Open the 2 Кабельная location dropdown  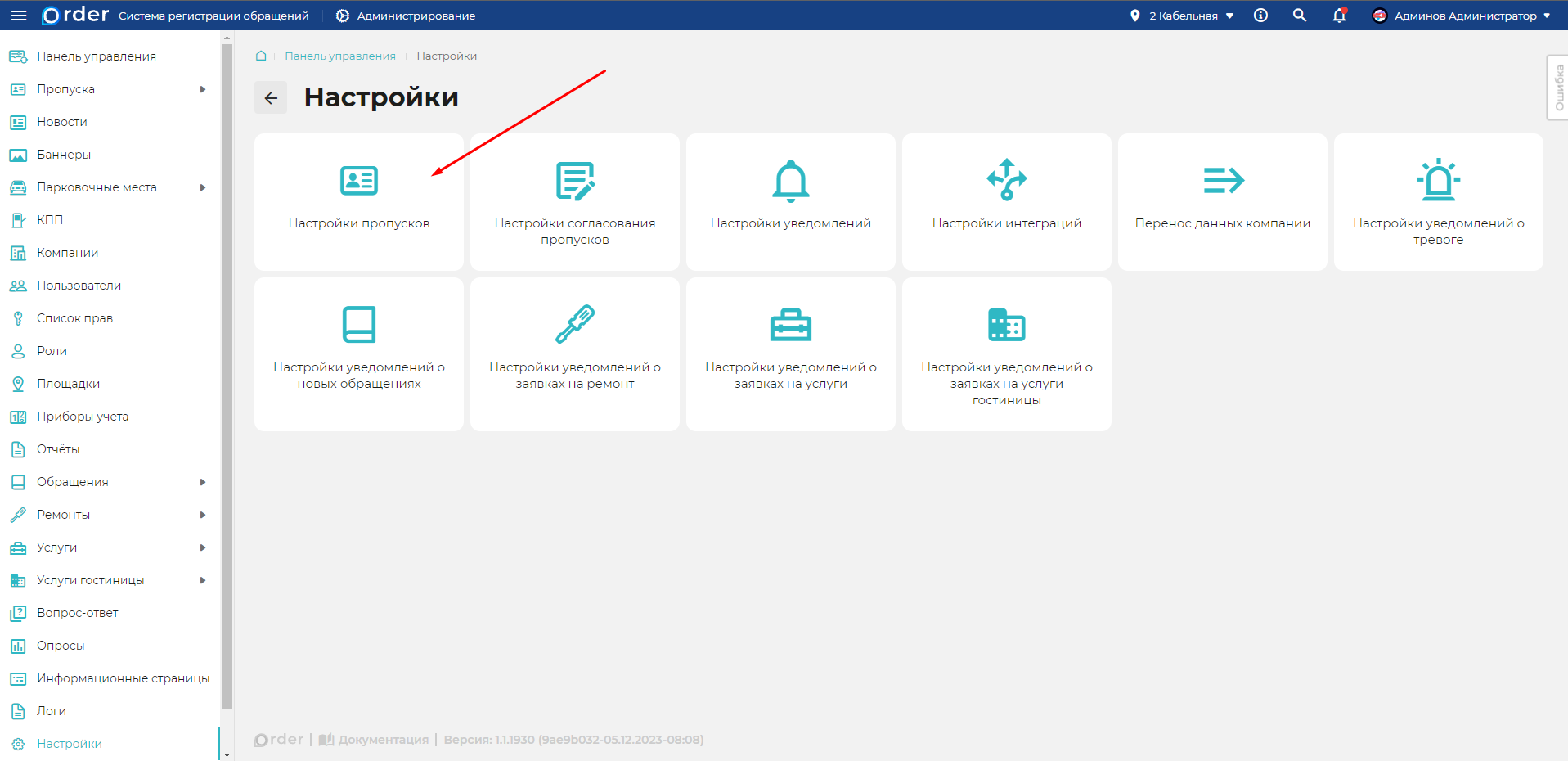click(1183, 16)
